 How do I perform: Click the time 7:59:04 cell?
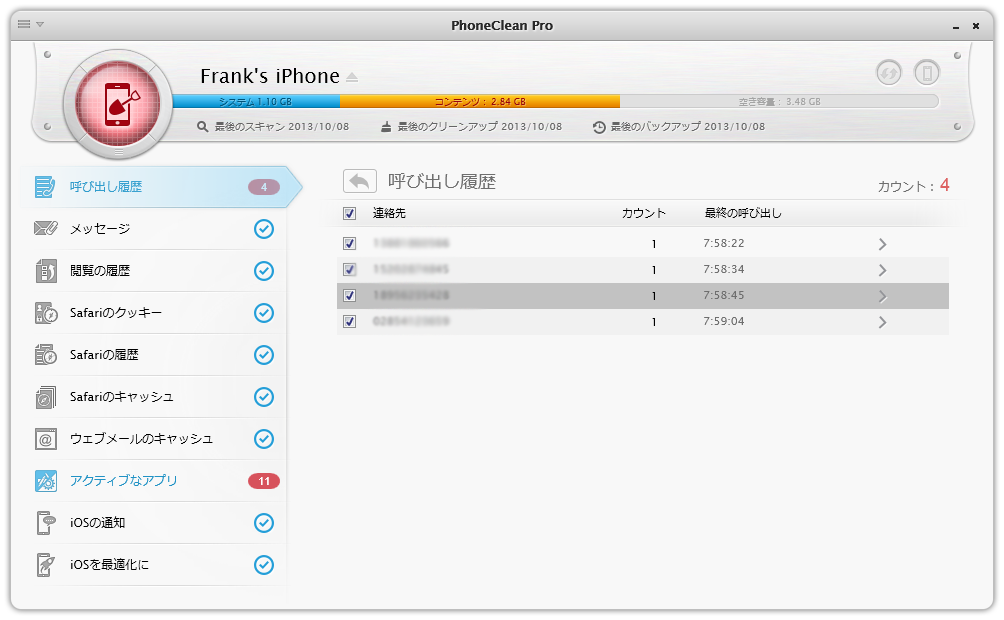point(724,322)
